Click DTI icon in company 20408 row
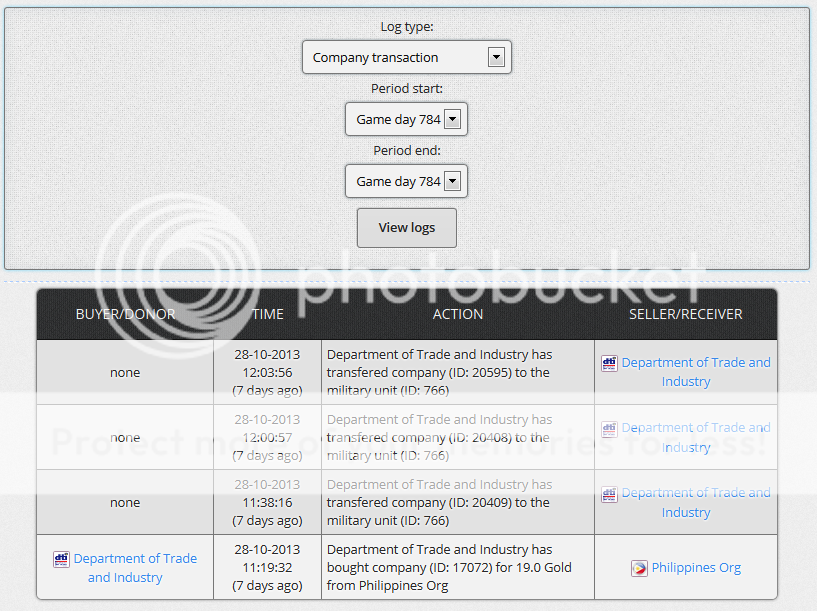 tap(609, 429)
